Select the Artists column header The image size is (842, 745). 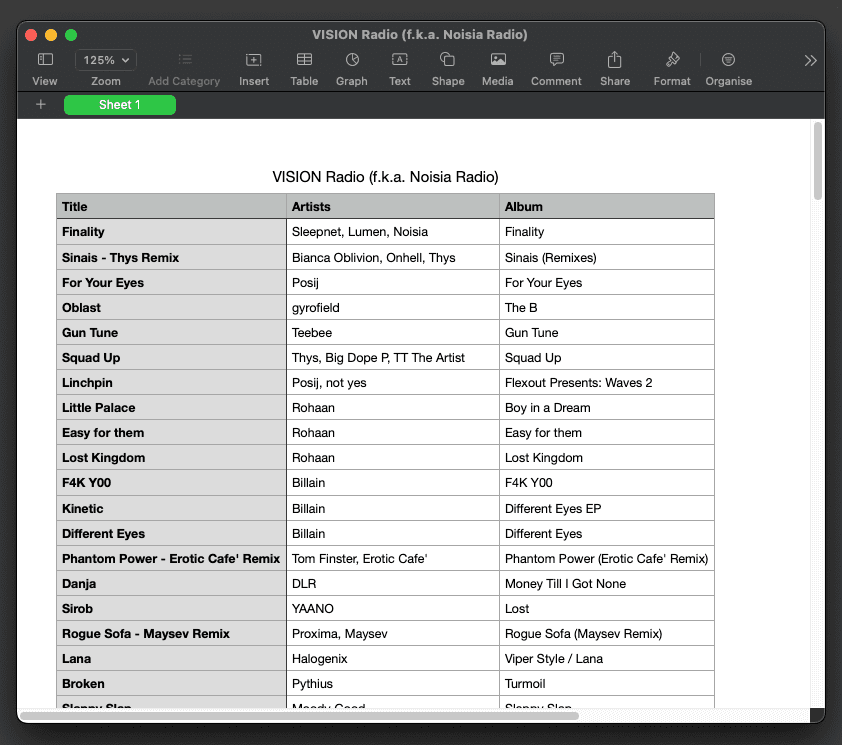tap(393, 206)
